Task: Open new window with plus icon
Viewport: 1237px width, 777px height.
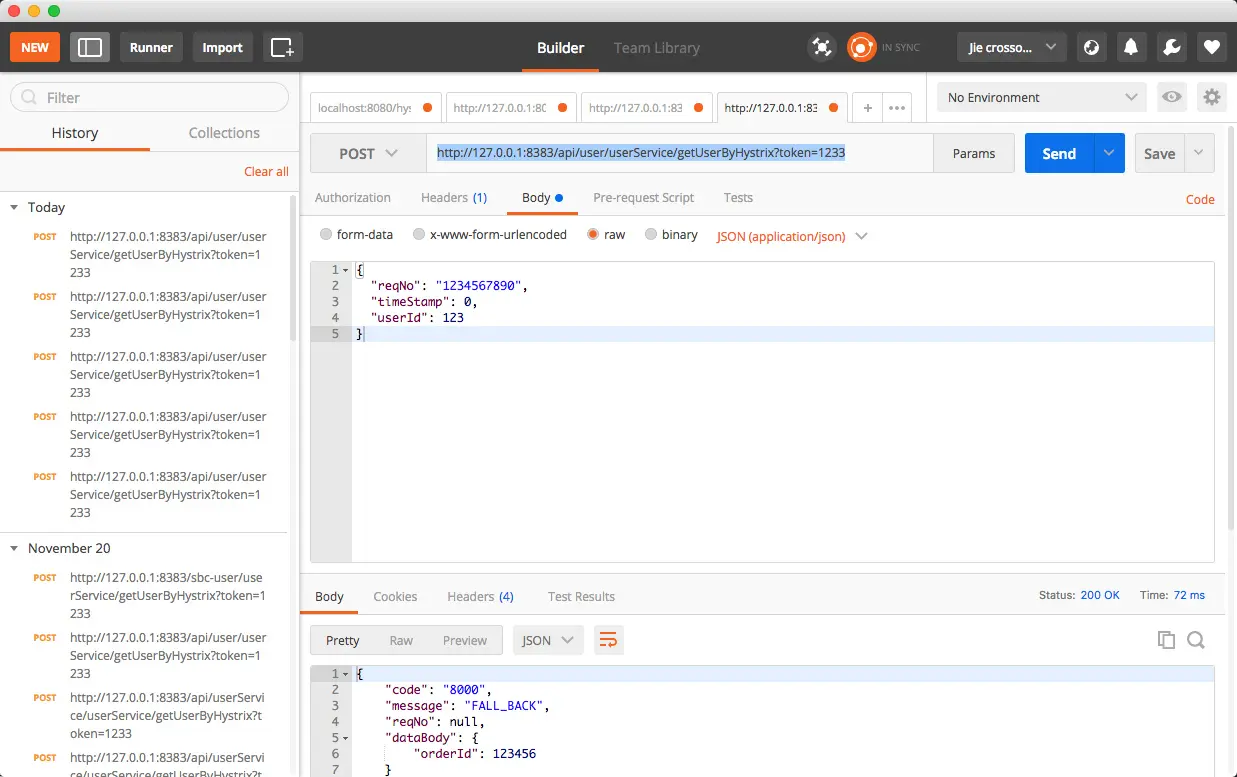Action: coord(282,47)
